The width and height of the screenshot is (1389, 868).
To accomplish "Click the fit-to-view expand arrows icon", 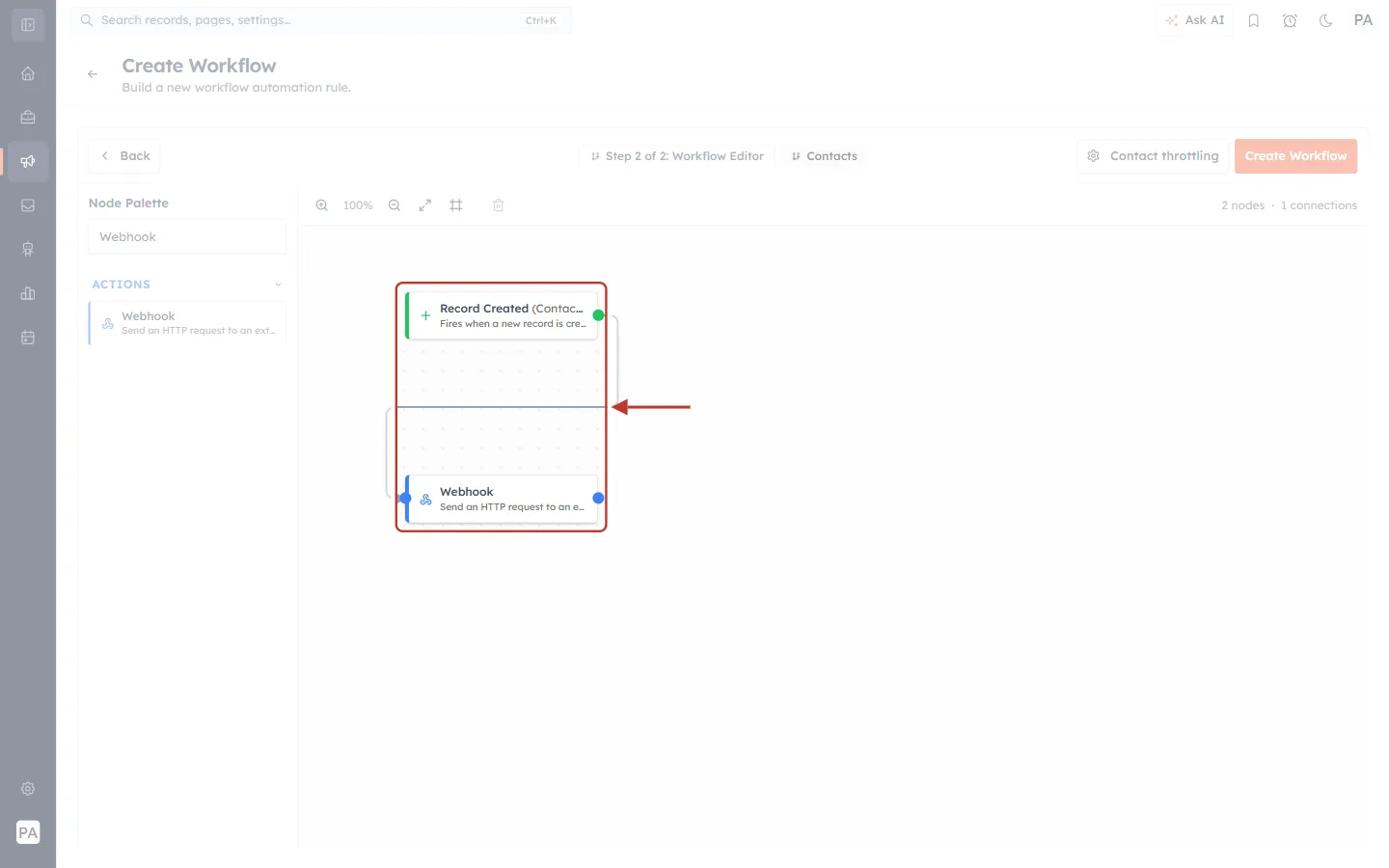I will (x=425, y=205).
